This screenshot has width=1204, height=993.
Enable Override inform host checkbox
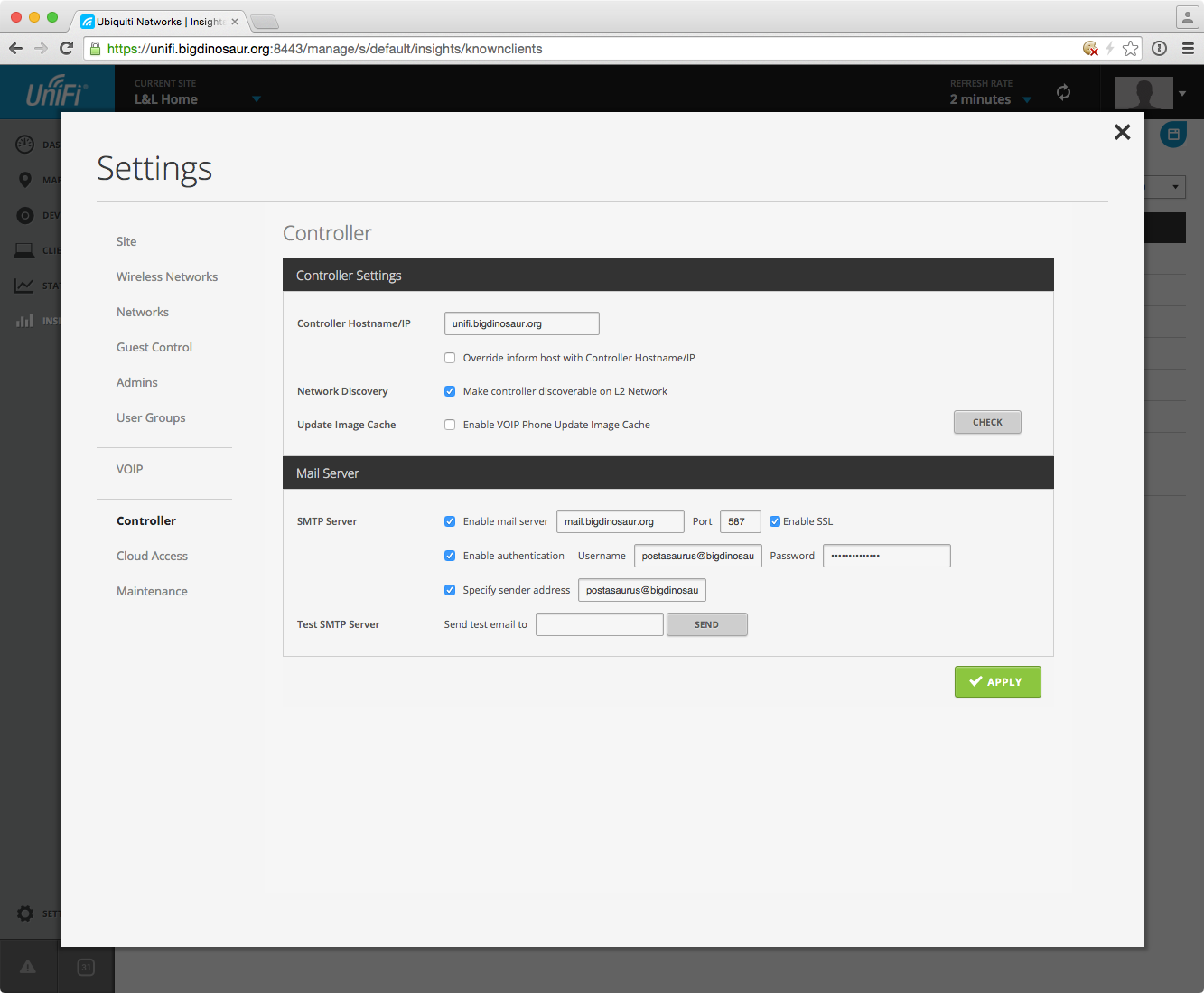[450, 358]
